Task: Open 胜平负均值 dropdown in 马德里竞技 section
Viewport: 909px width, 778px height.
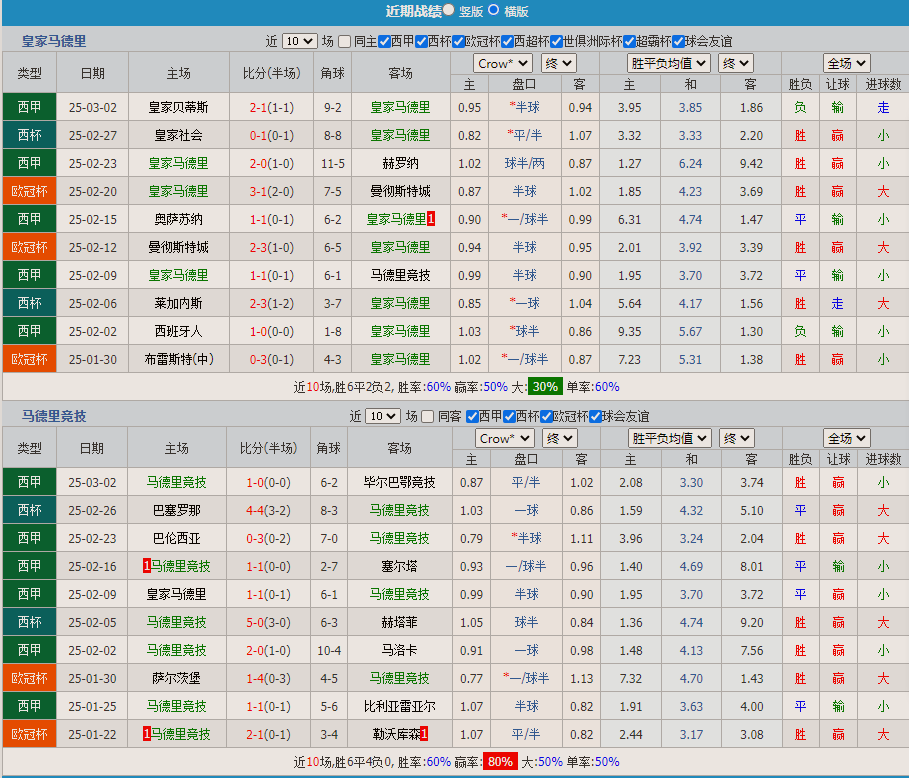Action: tap(670, 438)
